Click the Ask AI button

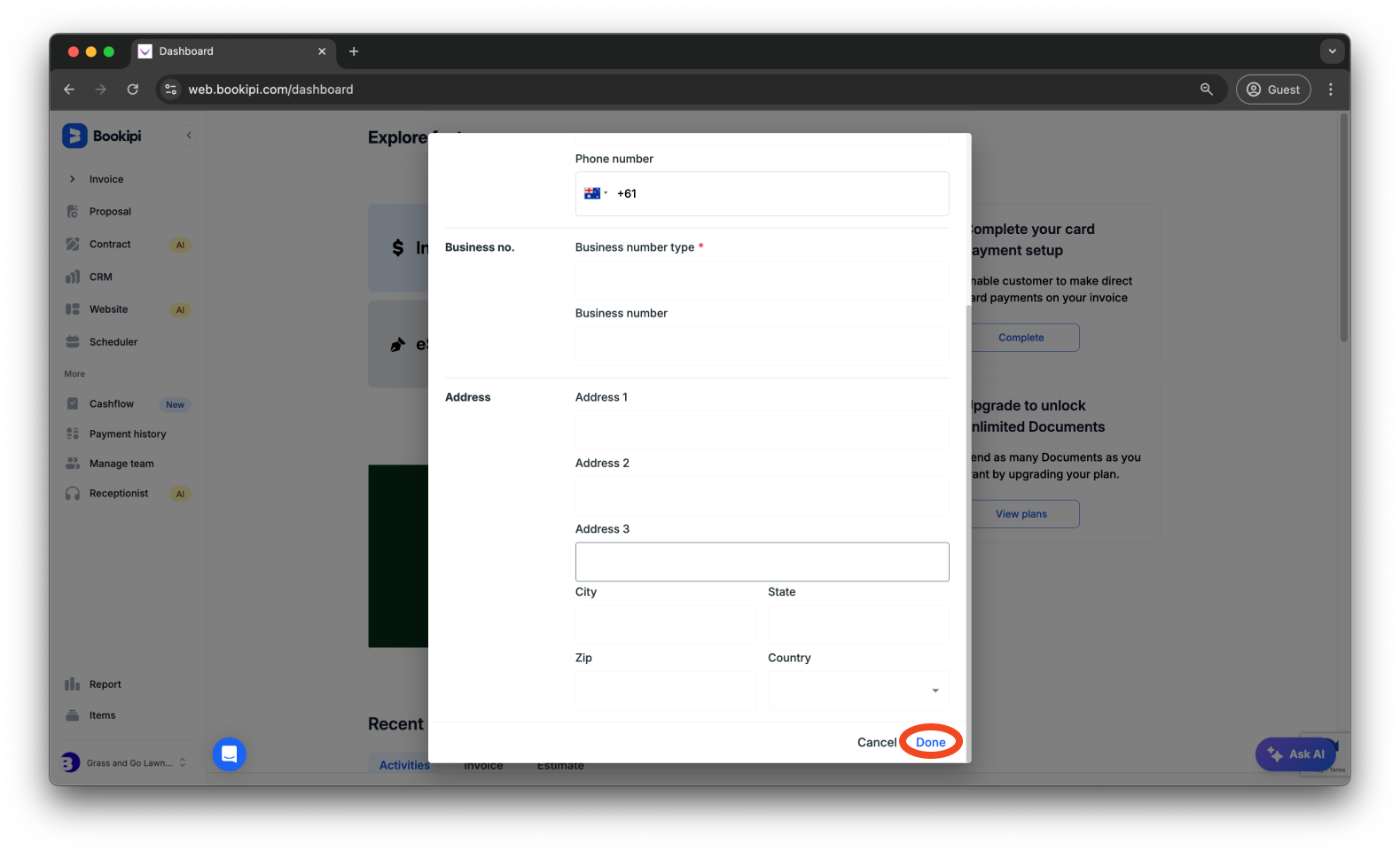(1295, 754)
